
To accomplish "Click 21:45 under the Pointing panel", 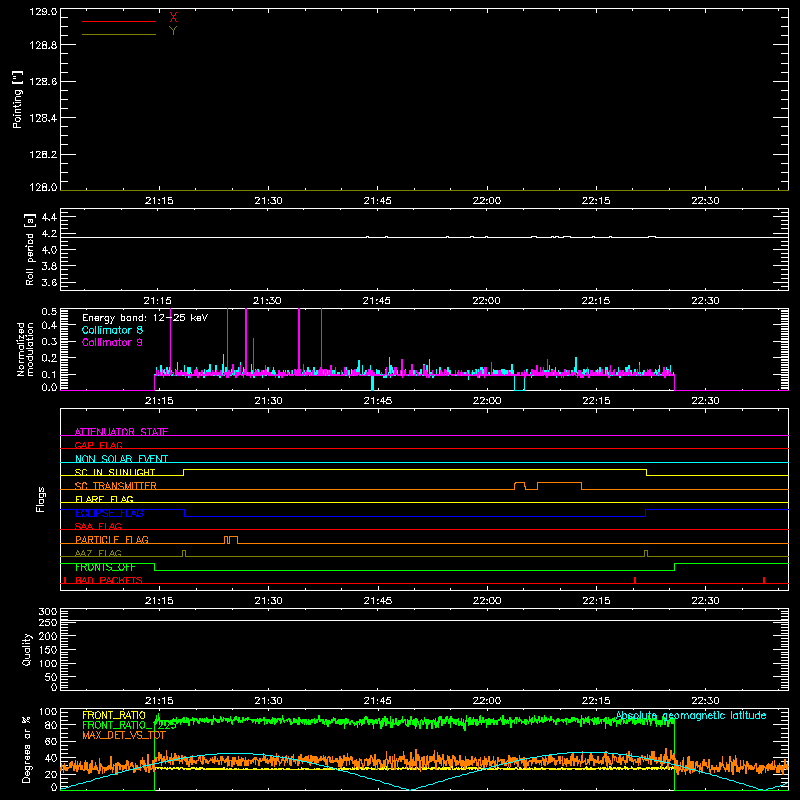I will (x=378, y=201).
